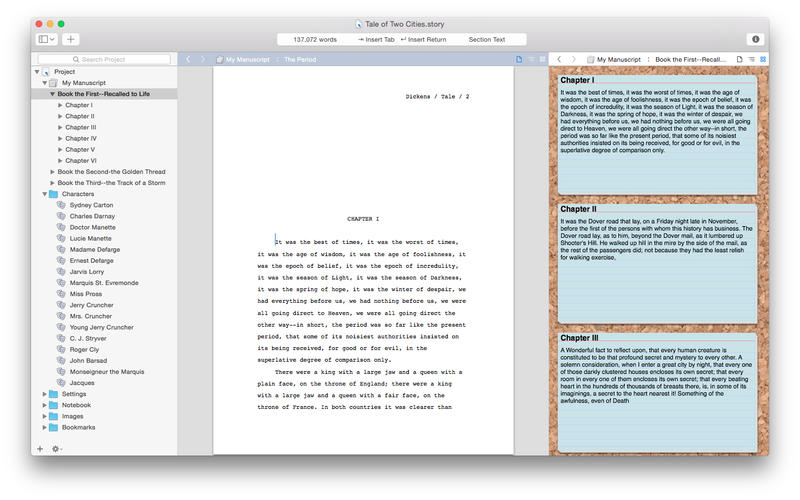Click the Madame Defarge character icon

click(x=61, y=249)
